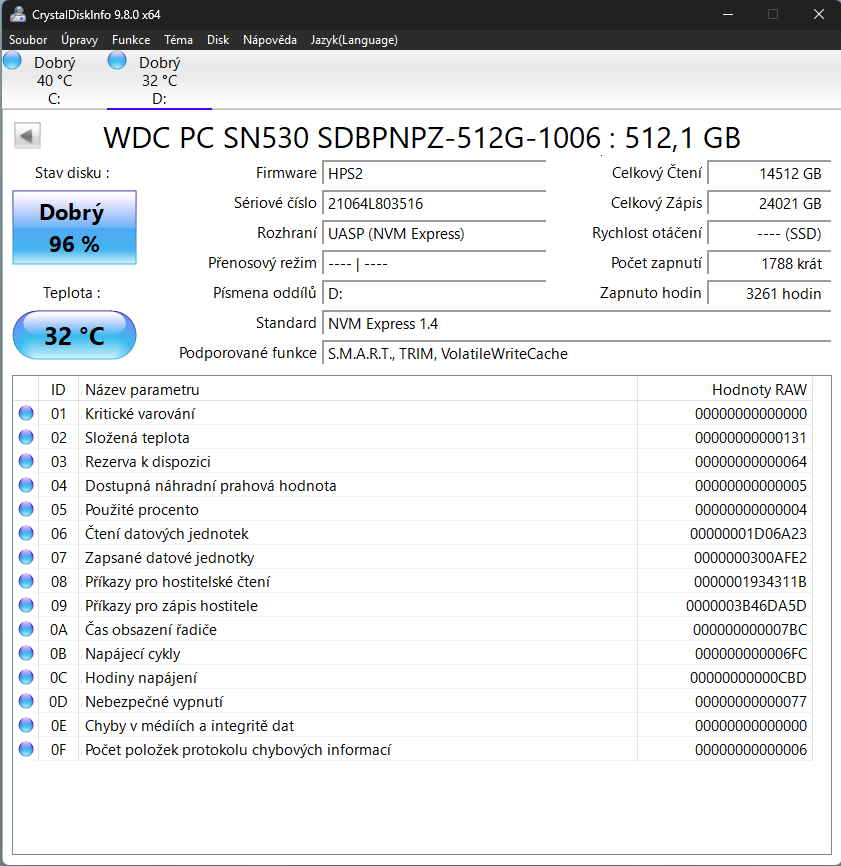Click the blue status orb above C: drive
841x866 pixels.
point(12,60)
